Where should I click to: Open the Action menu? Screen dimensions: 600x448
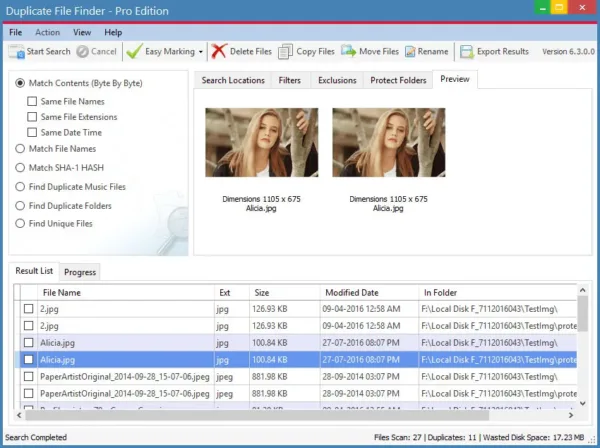[47, 33]
